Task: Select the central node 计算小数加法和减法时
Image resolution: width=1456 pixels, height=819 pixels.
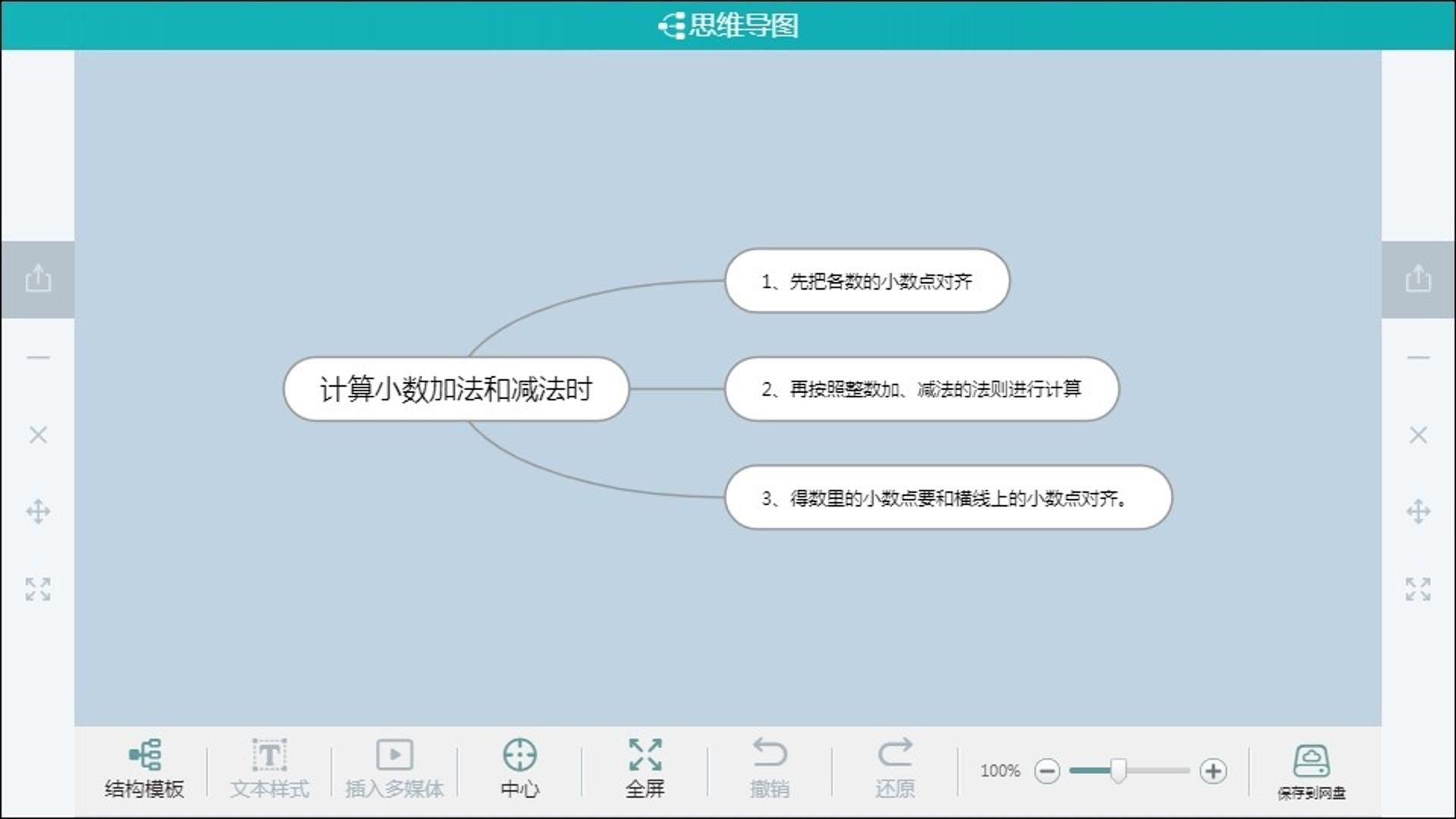Action: point(456,389)
